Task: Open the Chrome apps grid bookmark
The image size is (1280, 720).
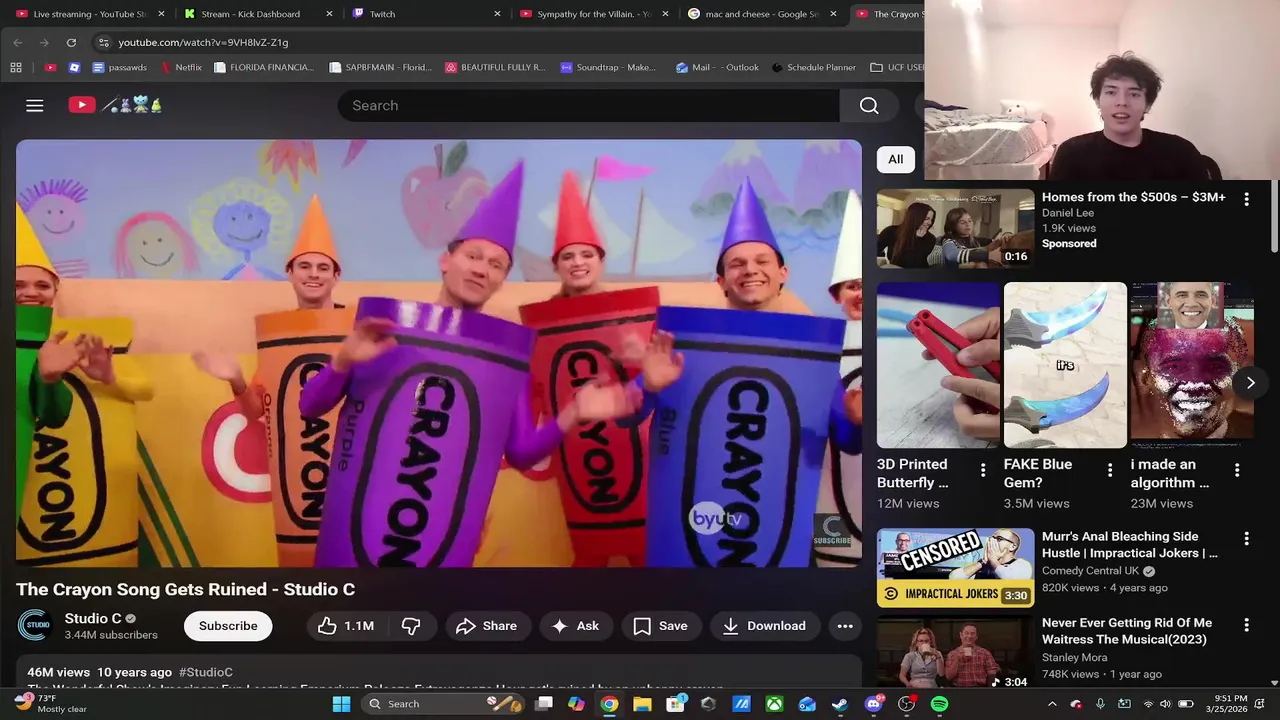Action: coord(16,67)
